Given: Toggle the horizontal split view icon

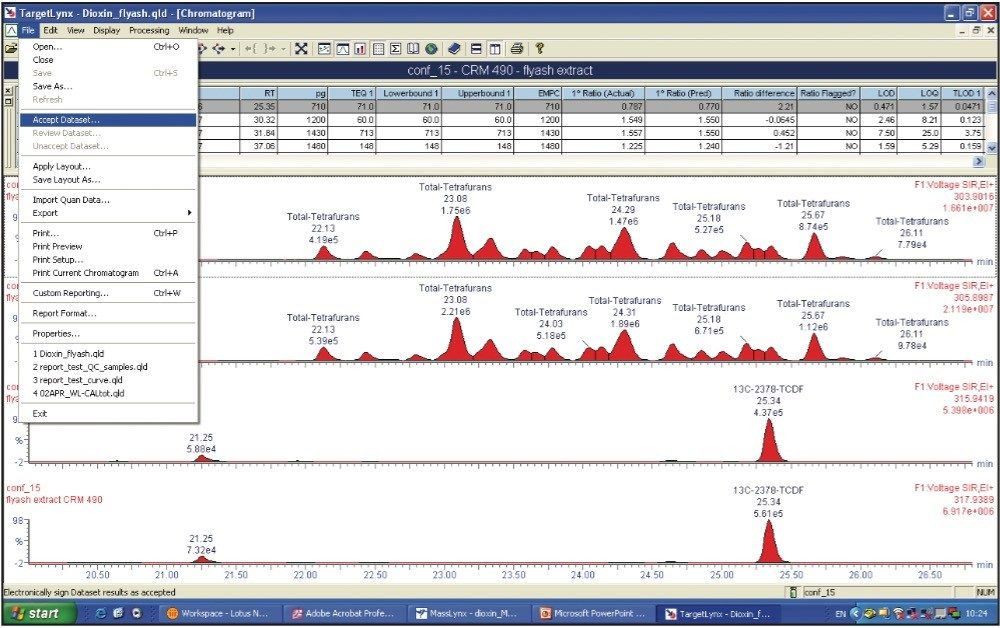Looking at the screenshot, I should coord(475,48).
